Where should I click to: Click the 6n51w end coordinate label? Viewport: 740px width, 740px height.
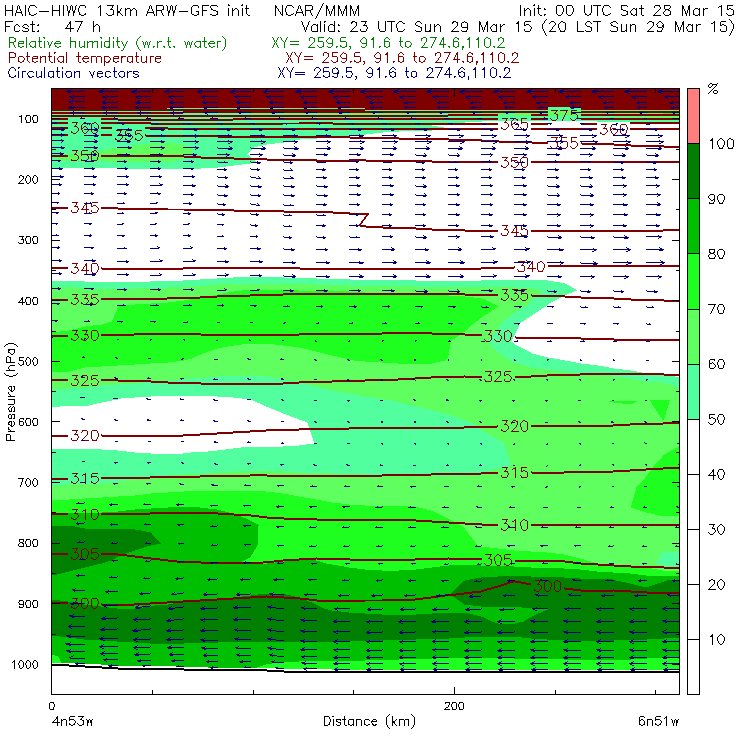click(658, 721)
